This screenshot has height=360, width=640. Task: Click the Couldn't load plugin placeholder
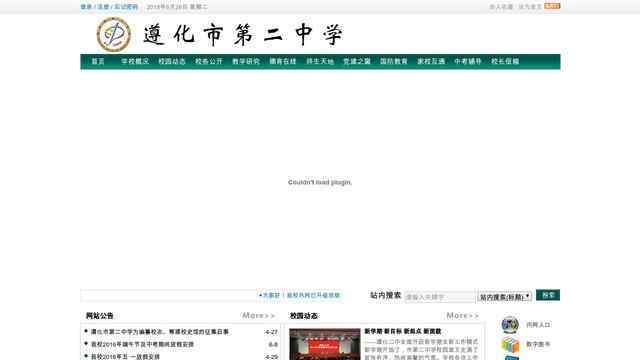click(x=320, y=182)
